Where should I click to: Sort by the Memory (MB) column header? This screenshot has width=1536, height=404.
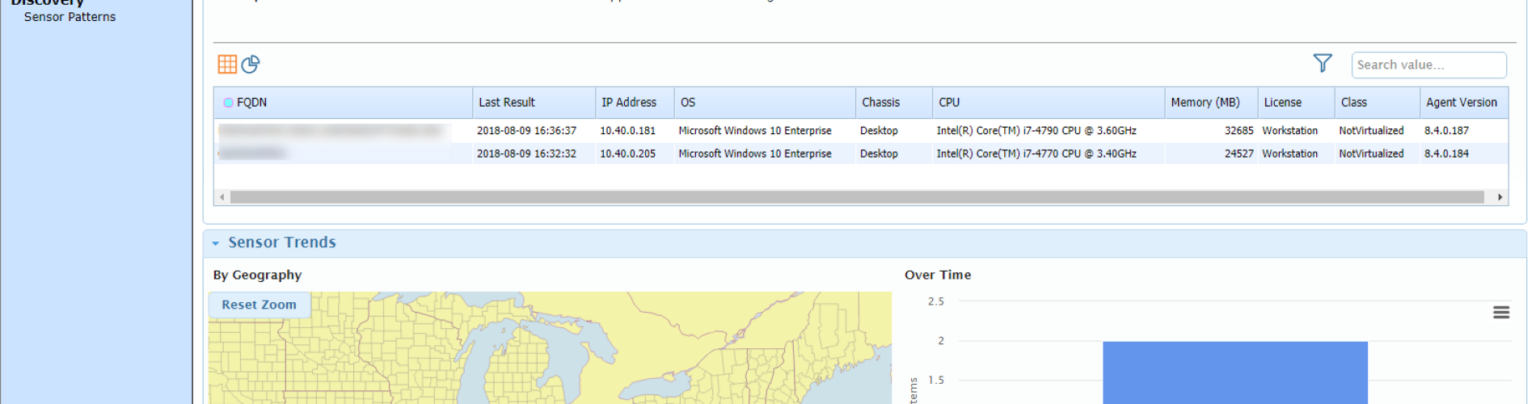coord(1205,102)
